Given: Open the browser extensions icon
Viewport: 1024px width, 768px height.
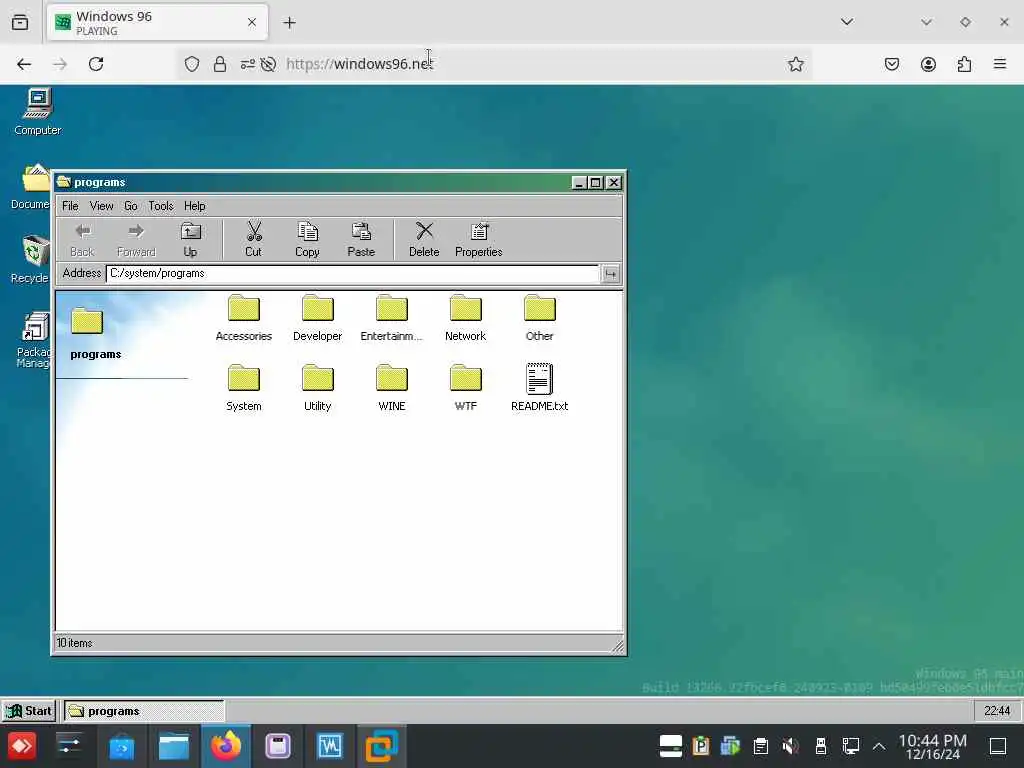Looking at the screenshot, I should point(964,64).
